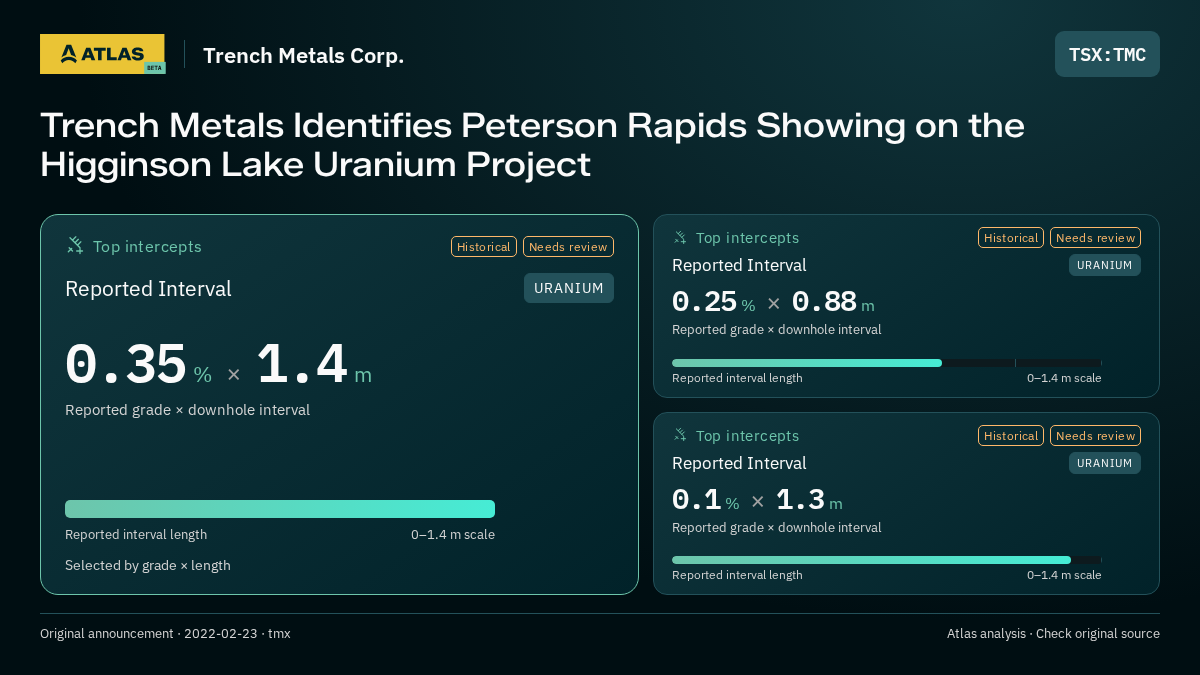Click 'Reported grade × downhole interval' on 0.35% card

click(x=187, y=410)
